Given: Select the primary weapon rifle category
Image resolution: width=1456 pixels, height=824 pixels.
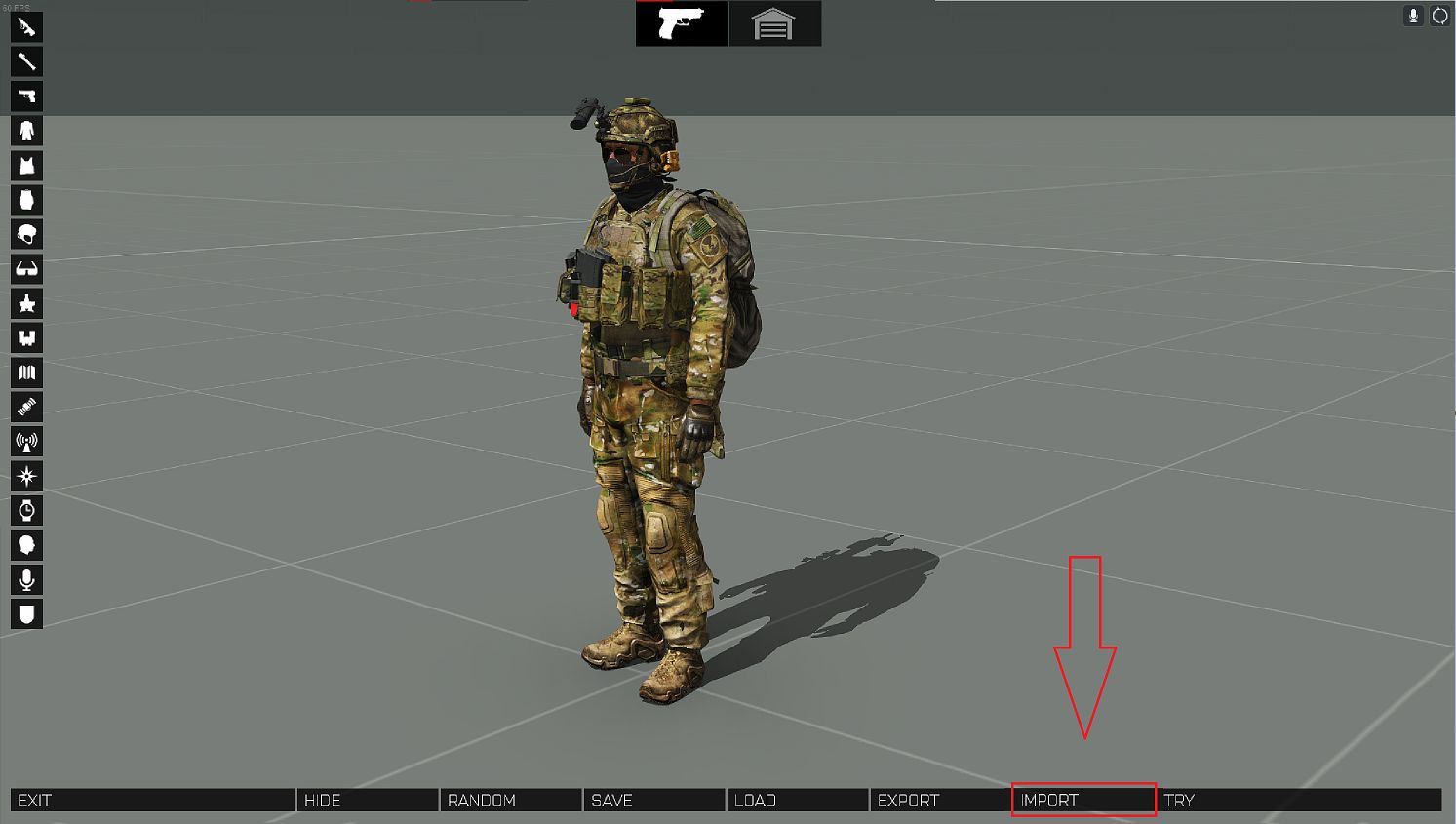Looking at the screenshot, I should click(26, 27).
